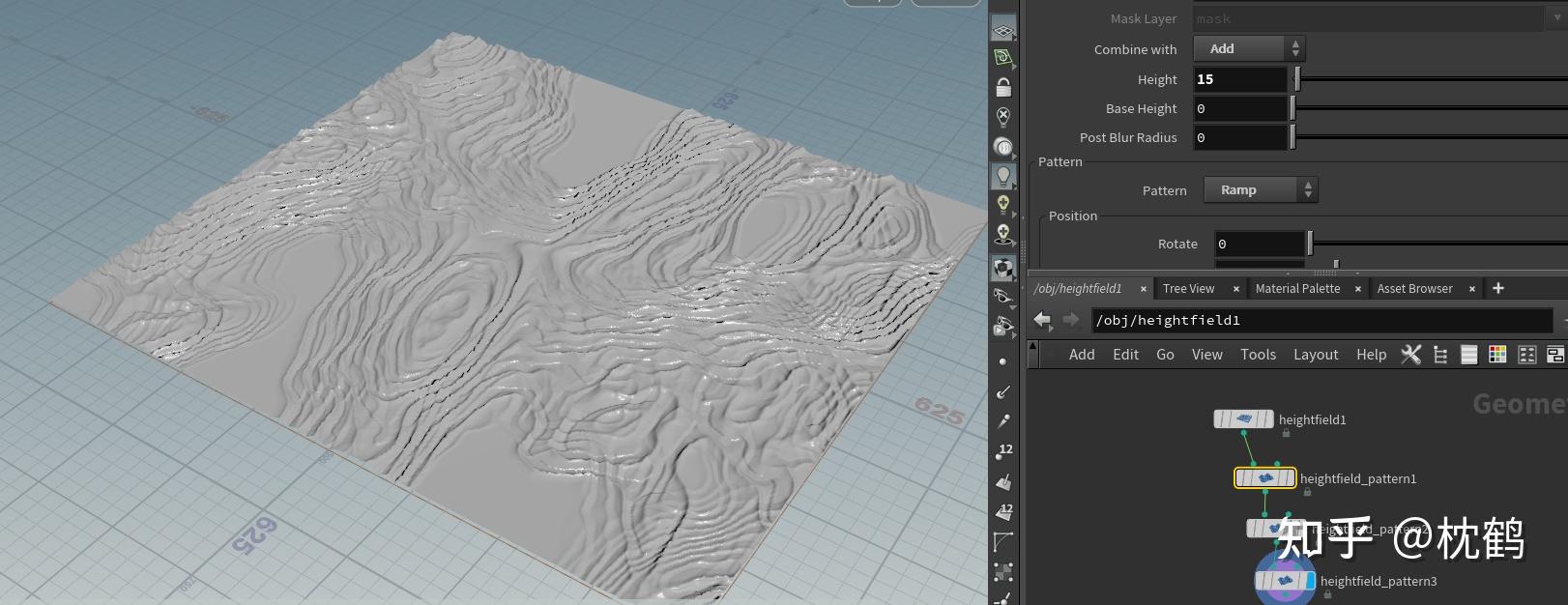1568x605 pixels.
Task: Open the Tools menu in network editor
Action: [x=1258, y=355]
